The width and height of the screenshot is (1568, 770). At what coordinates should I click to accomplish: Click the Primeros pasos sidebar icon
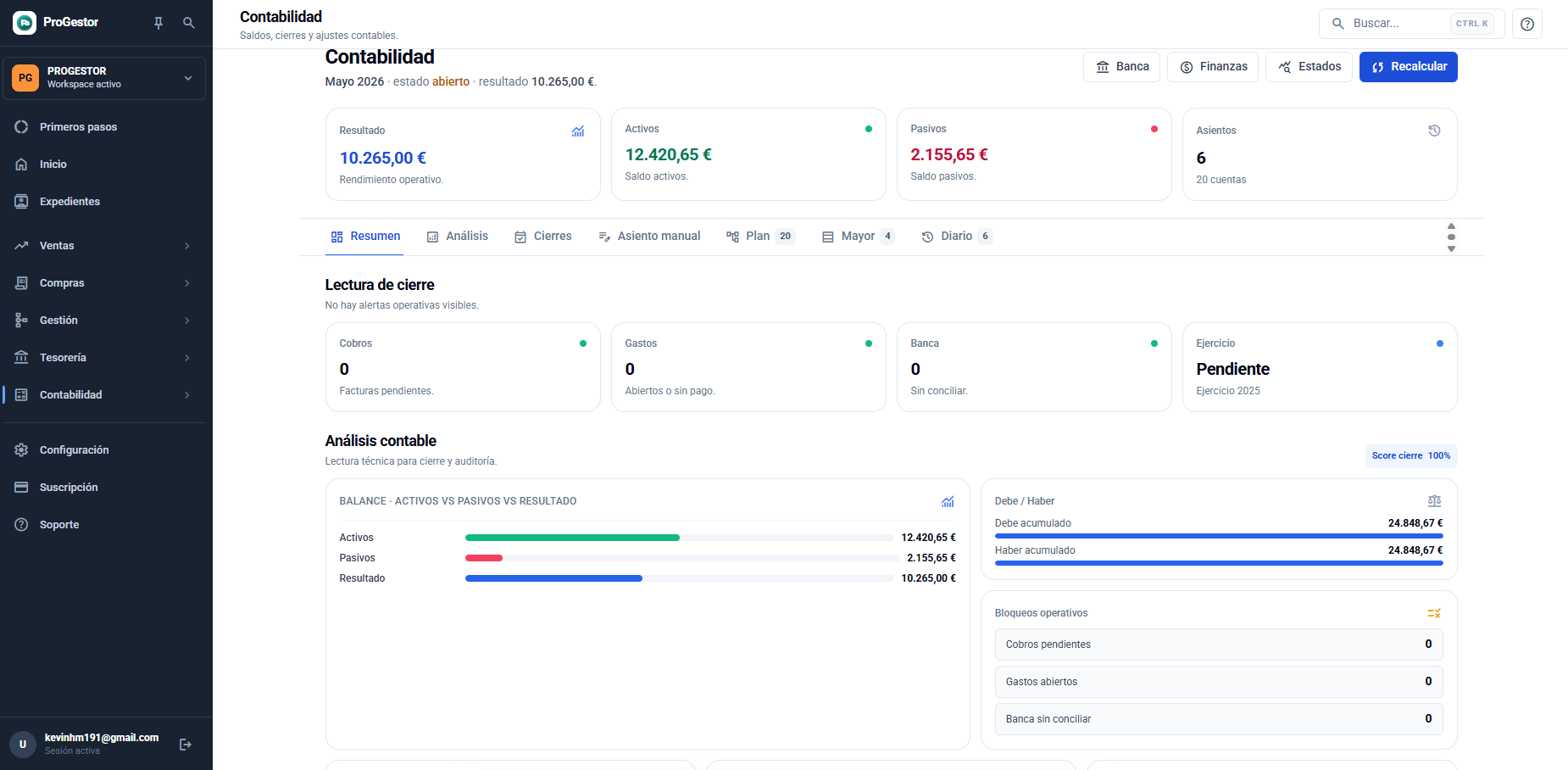pos(21,127)
